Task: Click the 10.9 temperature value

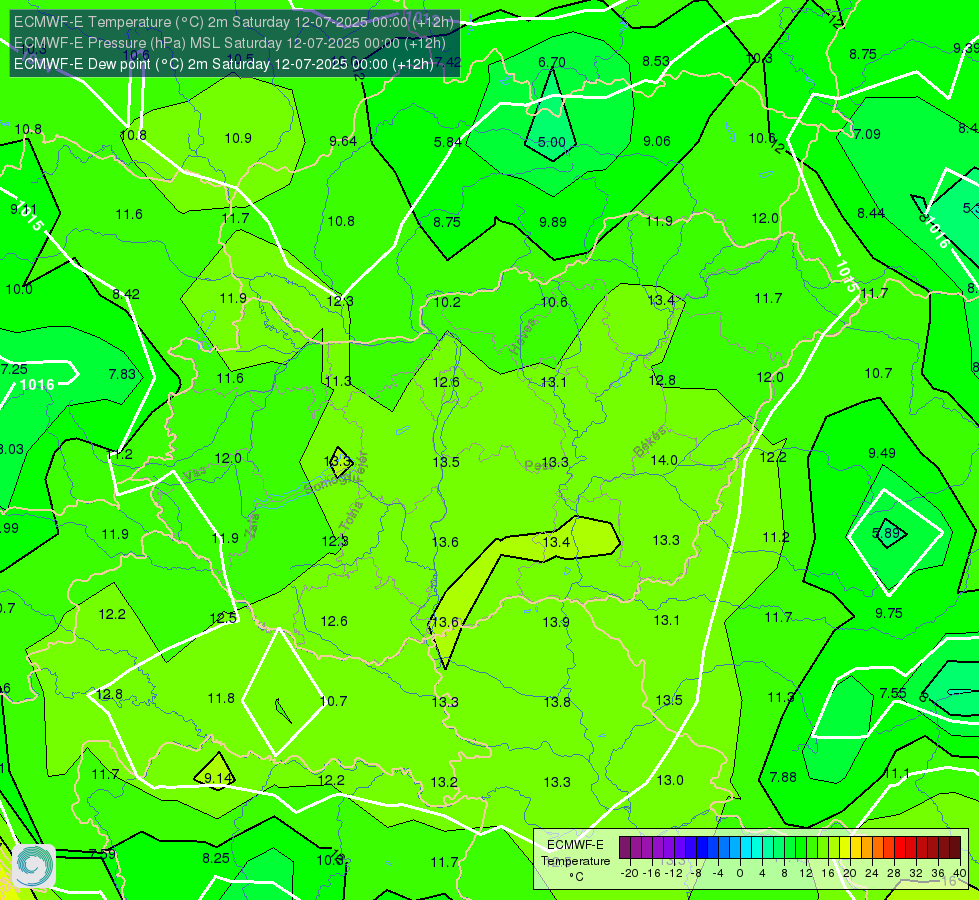Action: pyautogui.click(x=239, y=138)
